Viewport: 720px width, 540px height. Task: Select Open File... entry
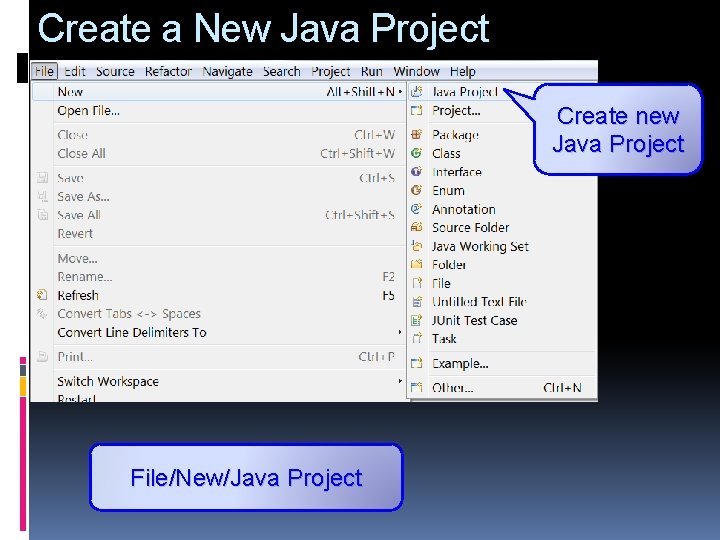coord(219,111)
